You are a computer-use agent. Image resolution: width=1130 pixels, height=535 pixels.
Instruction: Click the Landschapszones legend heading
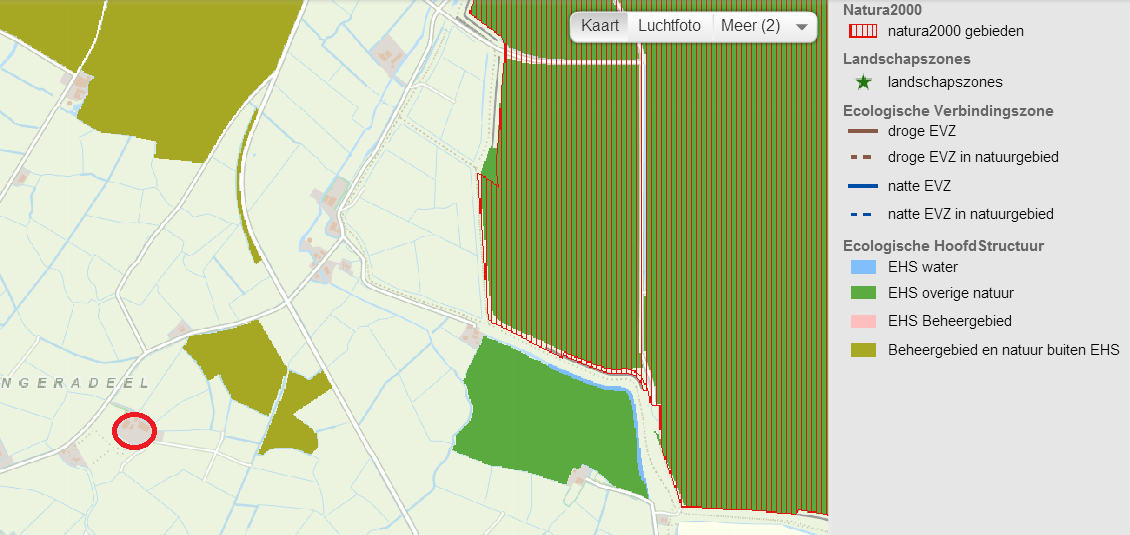point(897,59)
